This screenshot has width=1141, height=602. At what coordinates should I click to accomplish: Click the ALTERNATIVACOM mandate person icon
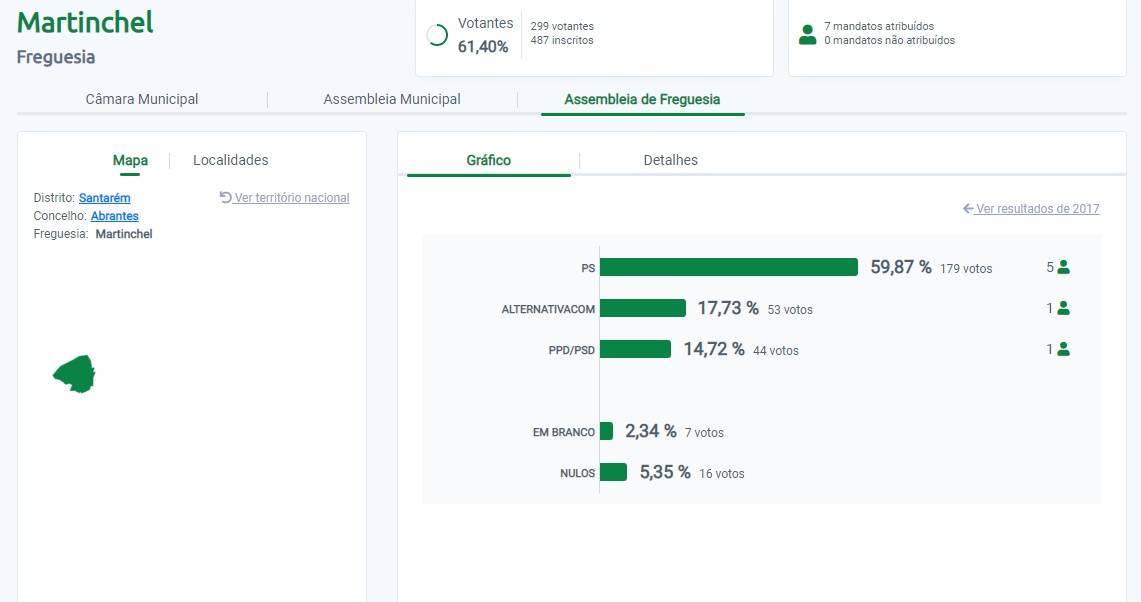[1063, 308]
